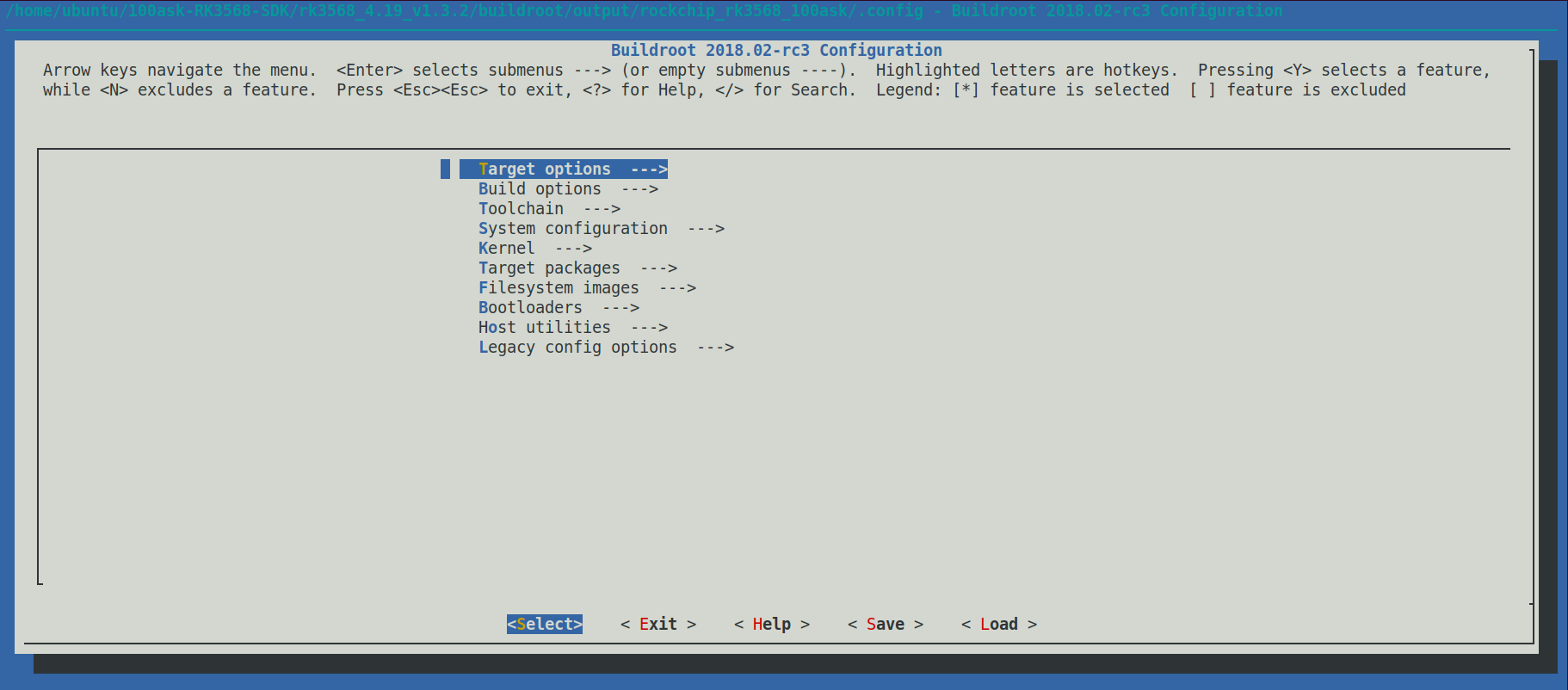Open Legacy config options
The width and height of the screenshot is (1568, 690).
click(x=577, y=348)
